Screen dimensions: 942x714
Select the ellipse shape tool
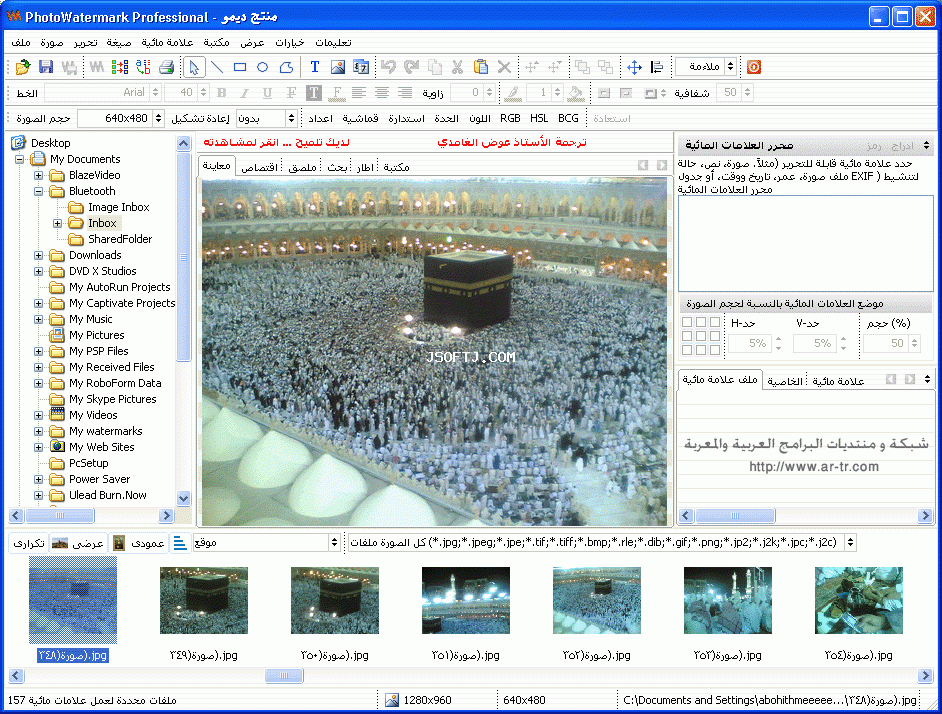coord(263,67)
